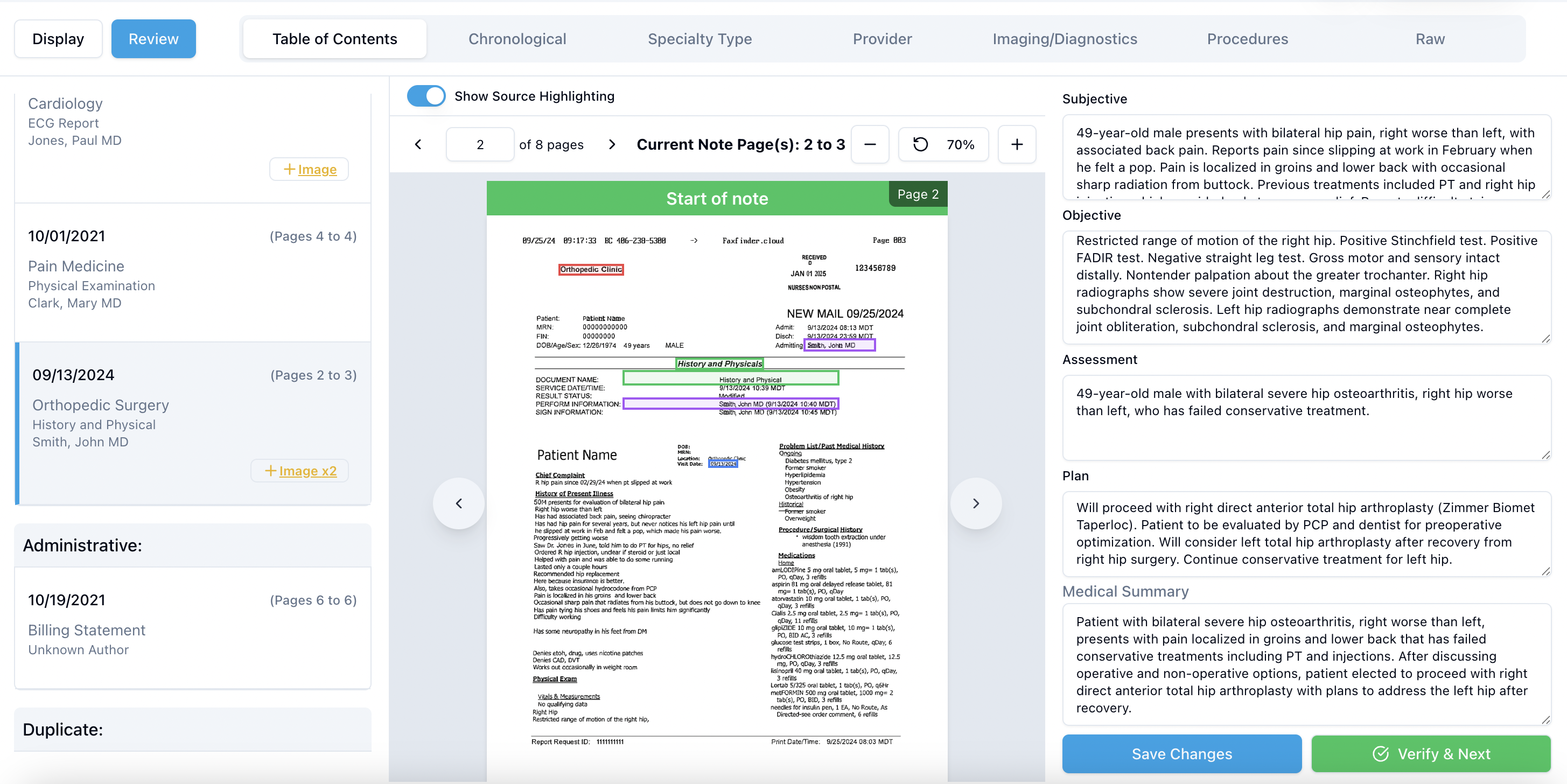
Task: Click the purple Perform Information highlight box
Action: click(731, 404)
